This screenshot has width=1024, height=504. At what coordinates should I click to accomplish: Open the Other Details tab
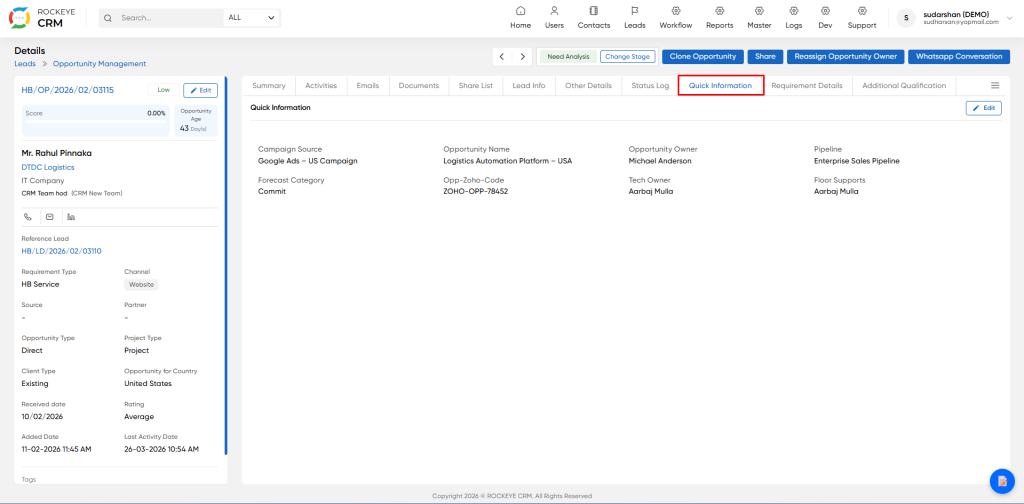[x=588, y=86]
